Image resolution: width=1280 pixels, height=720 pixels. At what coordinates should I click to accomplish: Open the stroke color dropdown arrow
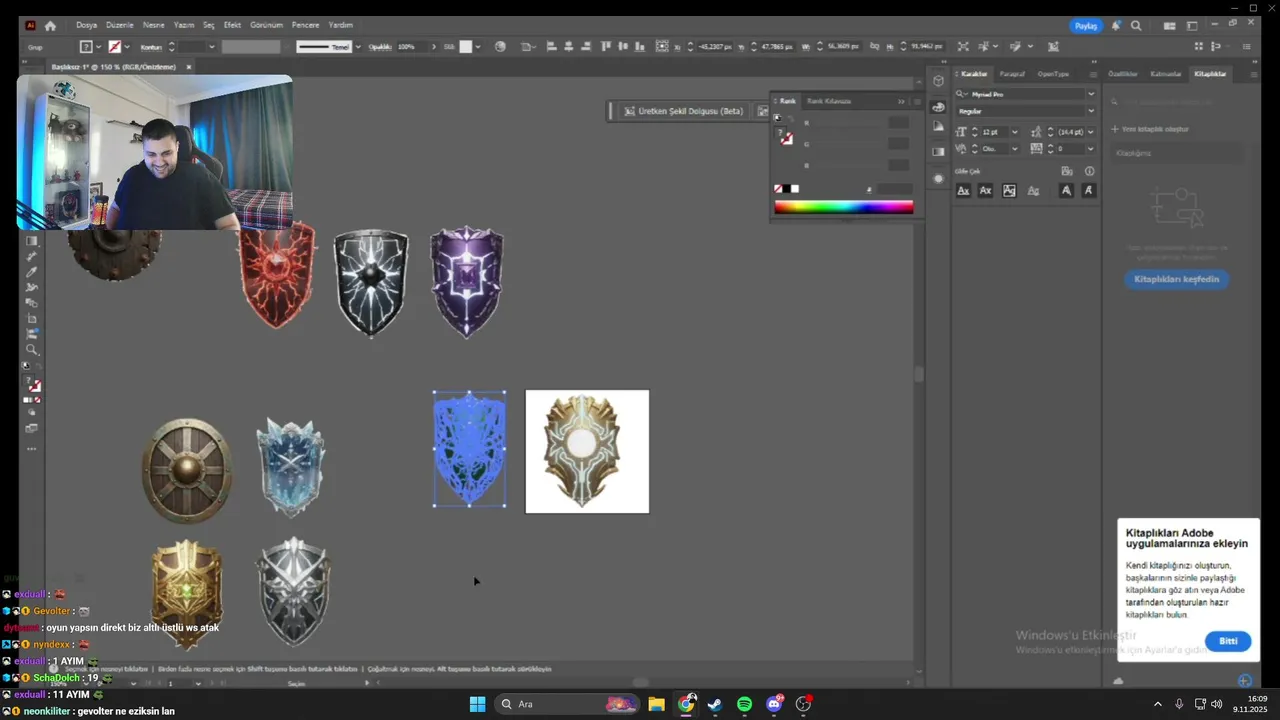tap(127, 46)
